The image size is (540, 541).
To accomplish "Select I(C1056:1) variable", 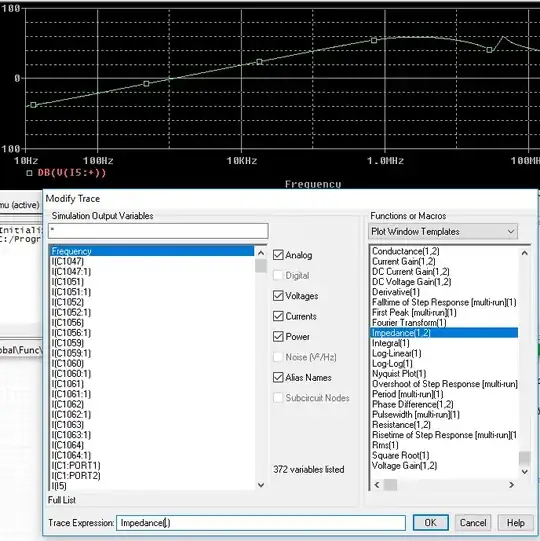I will (71, 333).
